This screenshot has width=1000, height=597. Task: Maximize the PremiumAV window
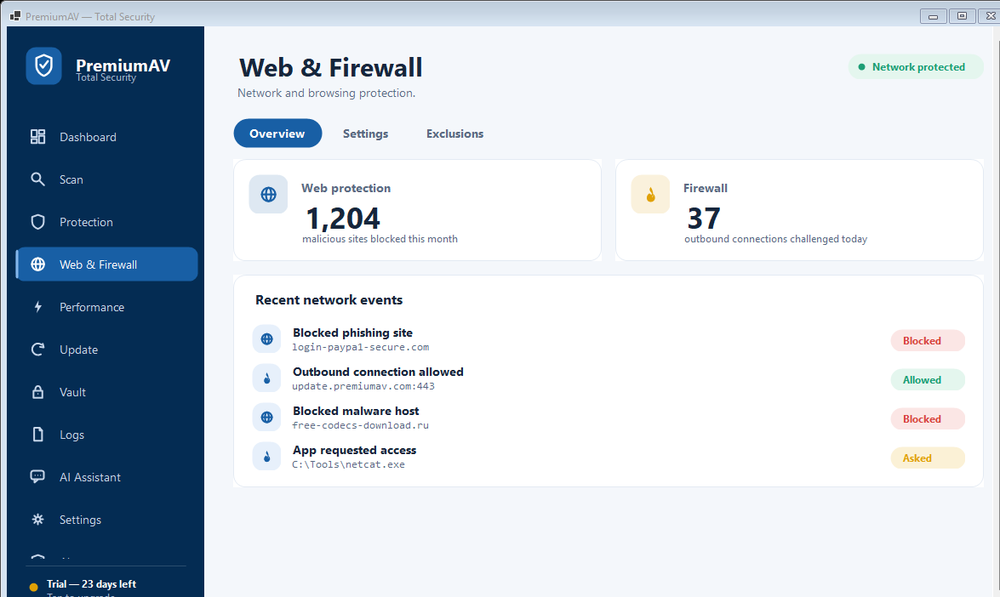tap(962, 16)
